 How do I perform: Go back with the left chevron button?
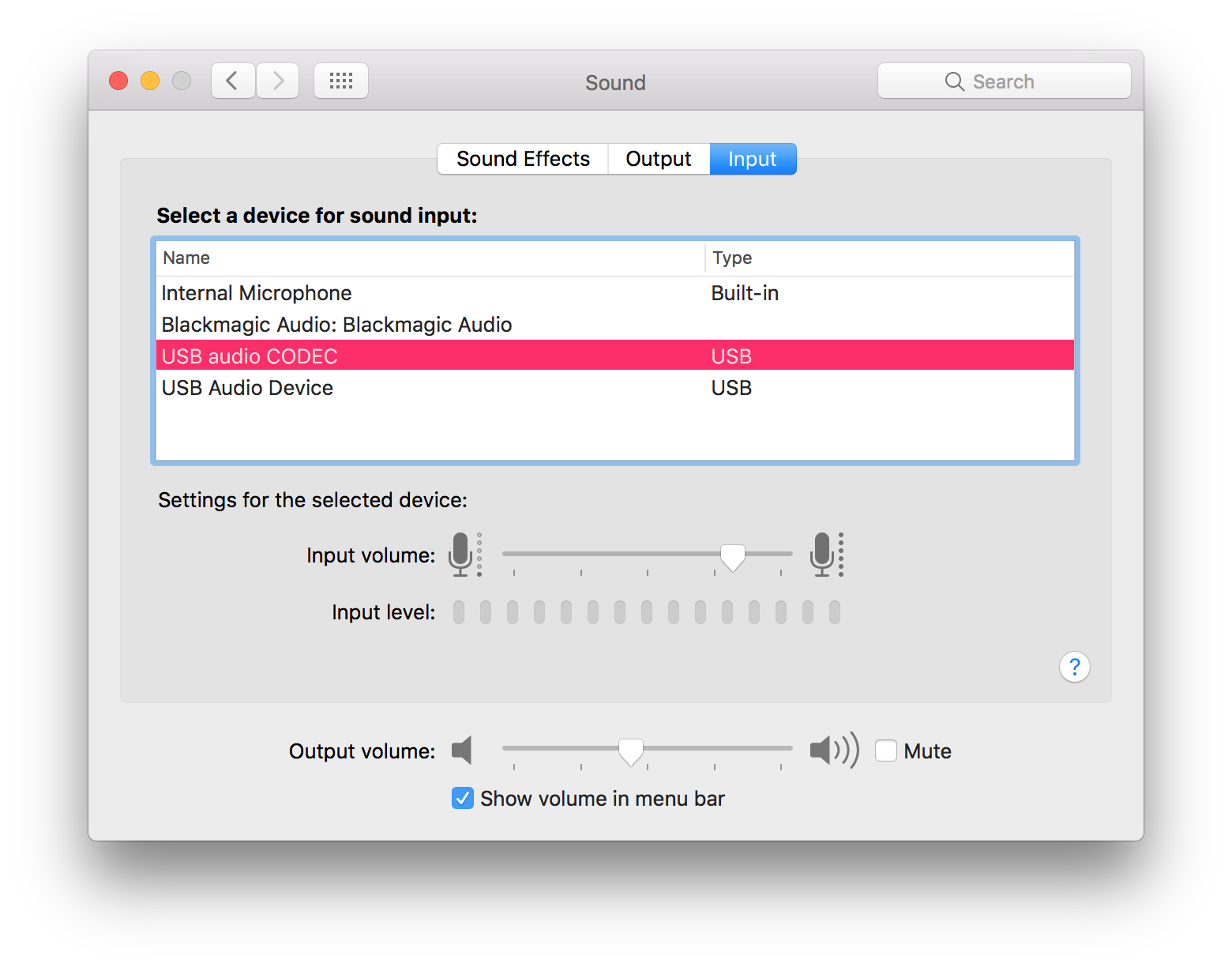pos(233,81)
